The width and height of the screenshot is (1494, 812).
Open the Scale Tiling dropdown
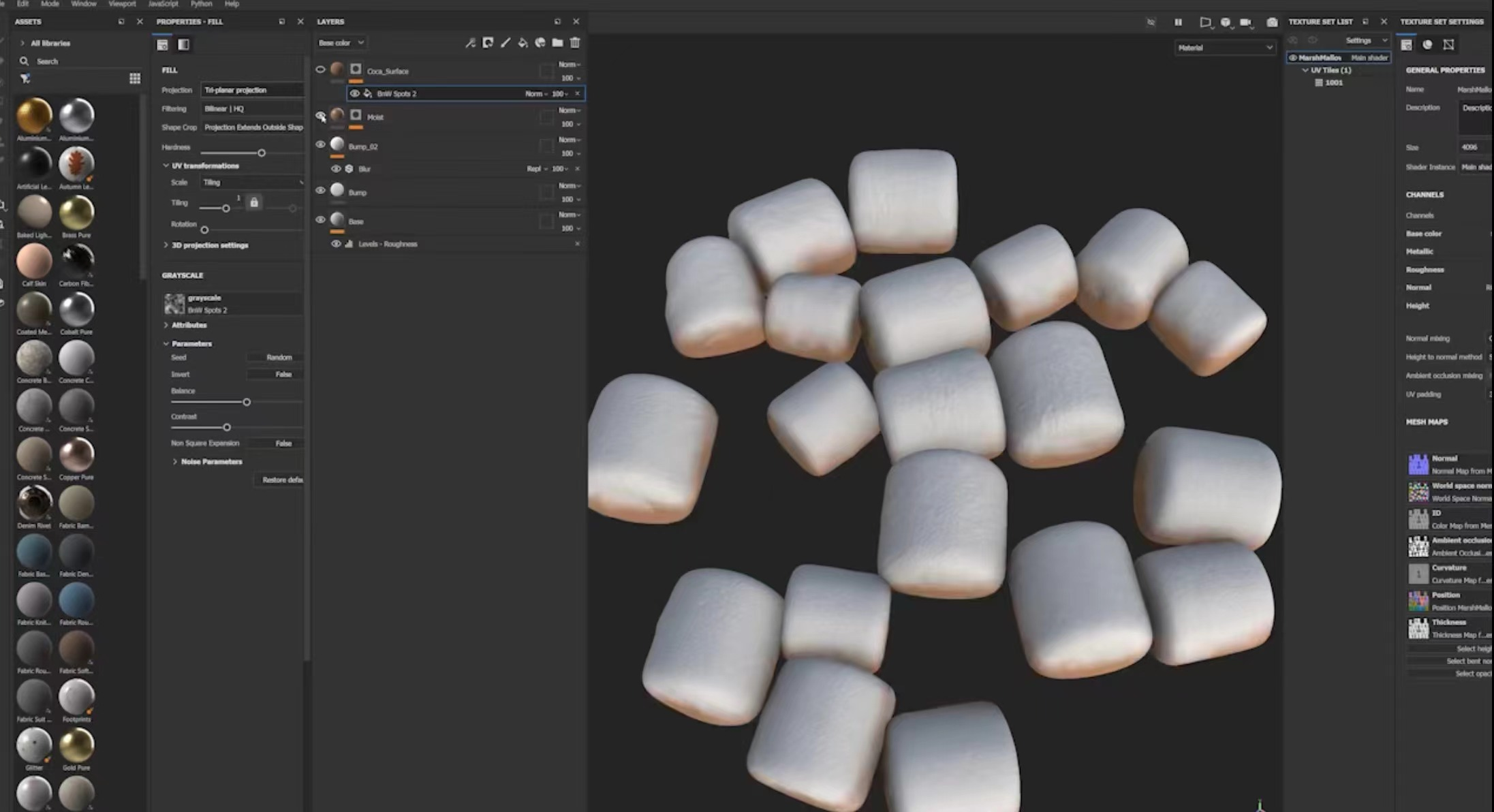pyautogui.click(x=252, y=183)
